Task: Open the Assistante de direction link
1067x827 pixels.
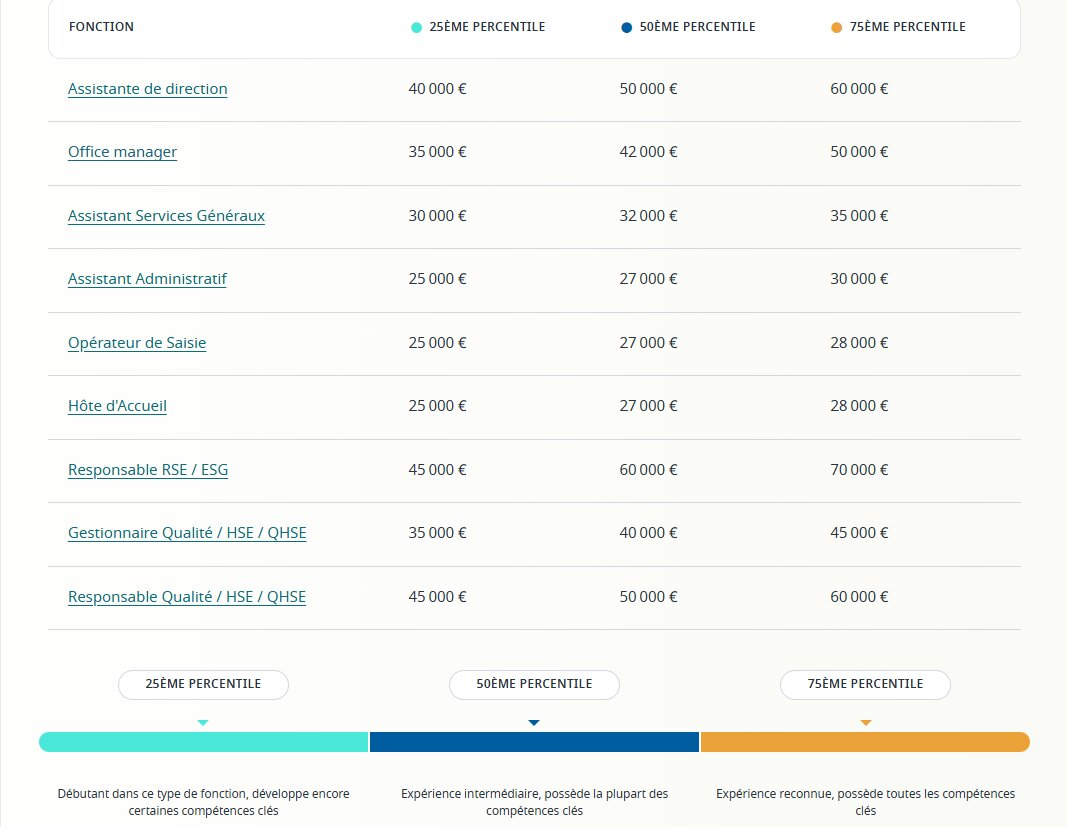Action: [x=147, y=89]
